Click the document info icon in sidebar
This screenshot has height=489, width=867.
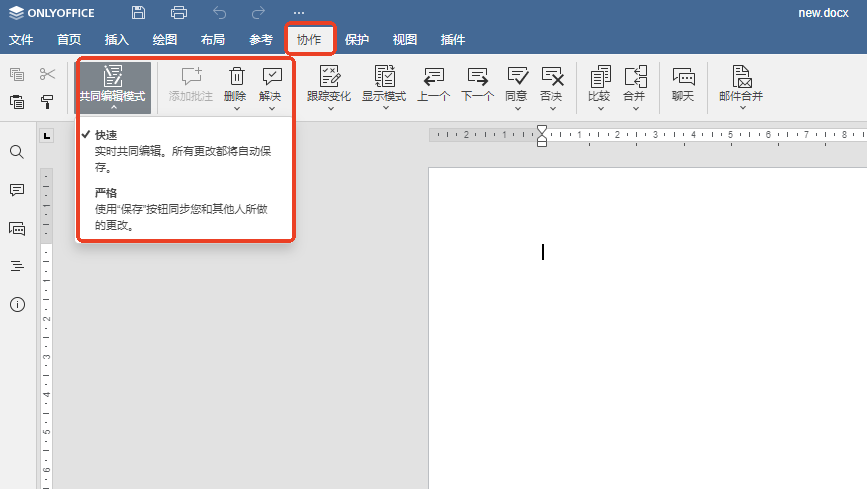click(17, 304)
